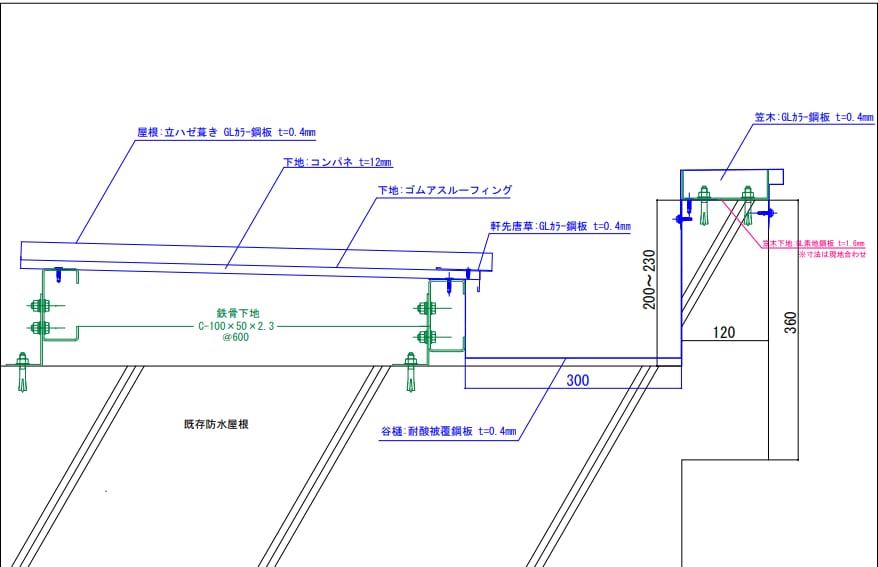Click the '@600' spacing text
The width and height of the screenshot is (878, 567).
[236, 337]
